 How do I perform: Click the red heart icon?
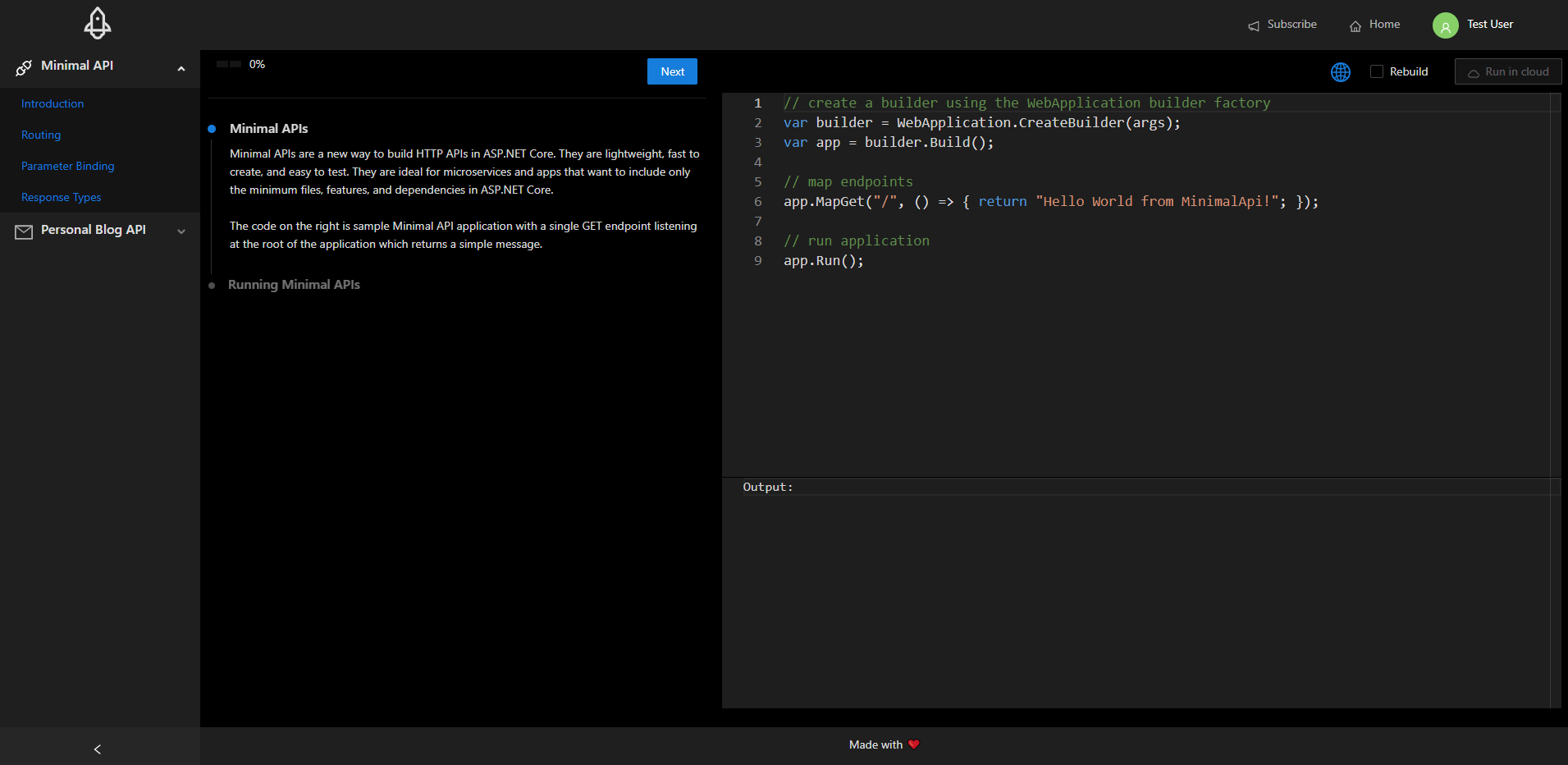point(914,744)
